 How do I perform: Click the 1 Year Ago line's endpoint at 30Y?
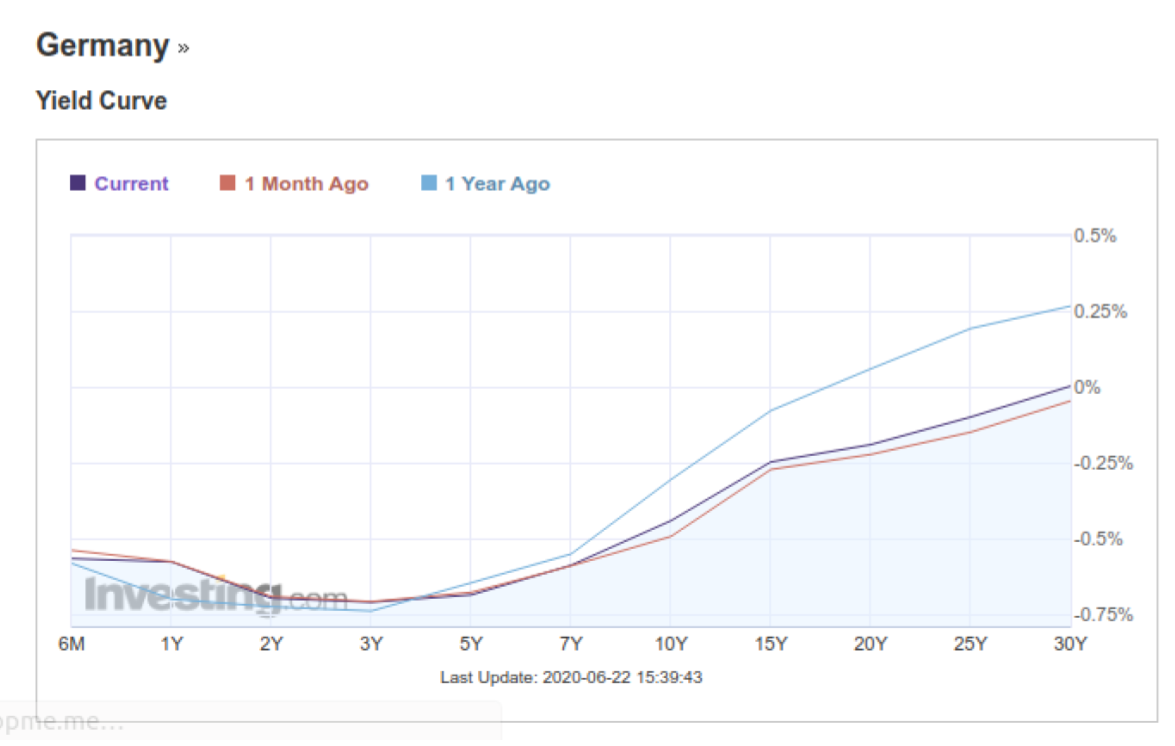(x=1070, y=306)
